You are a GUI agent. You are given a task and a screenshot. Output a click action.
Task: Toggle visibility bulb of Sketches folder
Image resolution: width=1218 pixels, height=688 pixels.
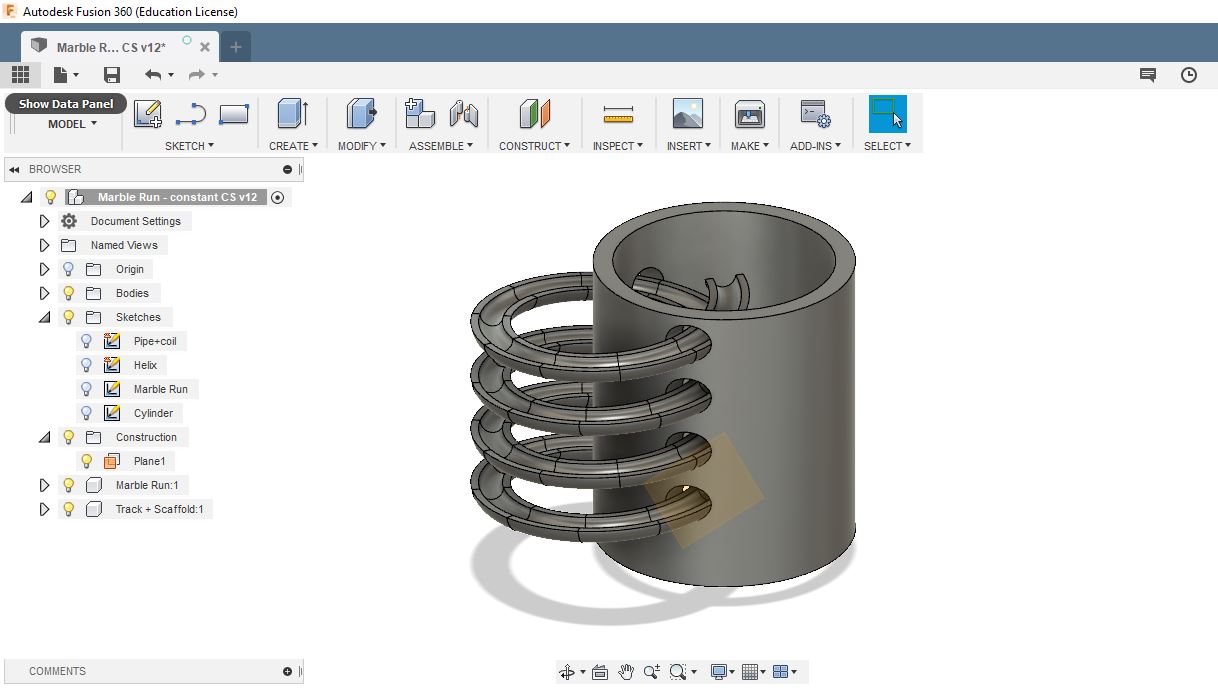coord(68,317)
